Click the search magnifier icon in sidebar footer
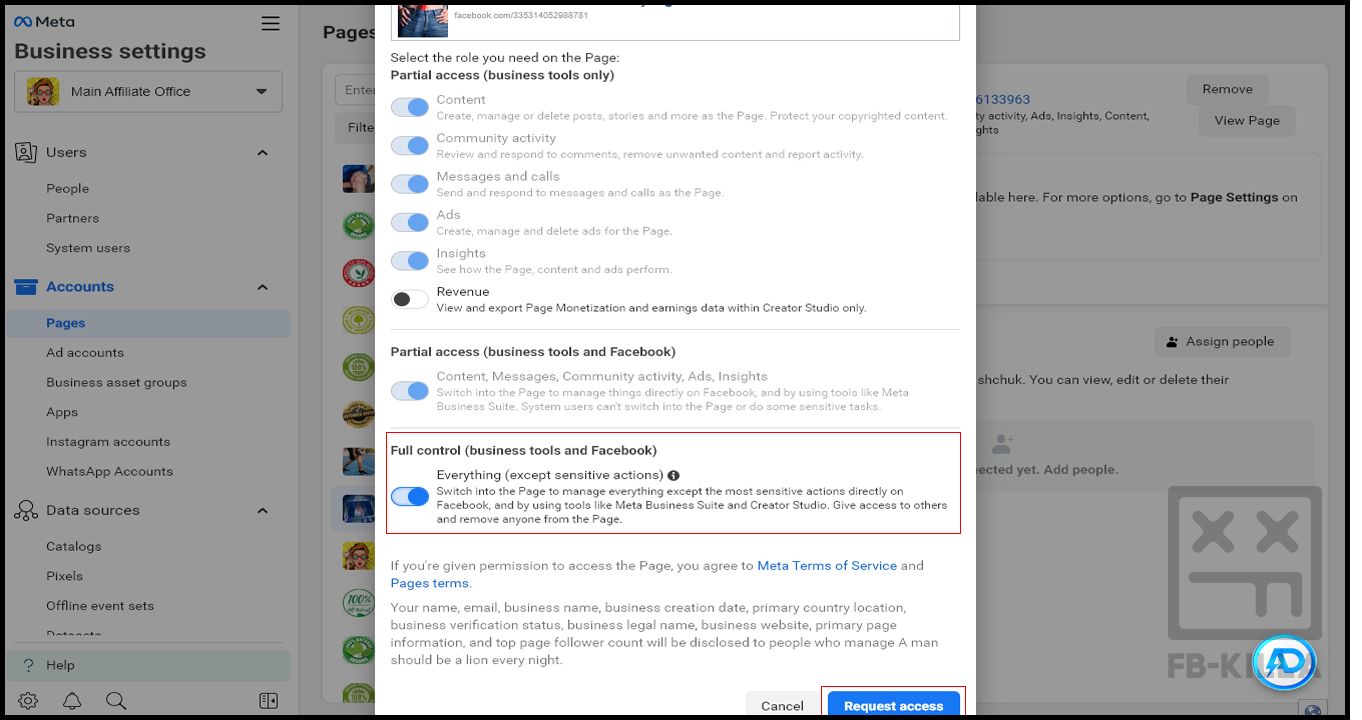This screenshot has height=720, width=1362. pyautogui.click(x=116, y=700)
